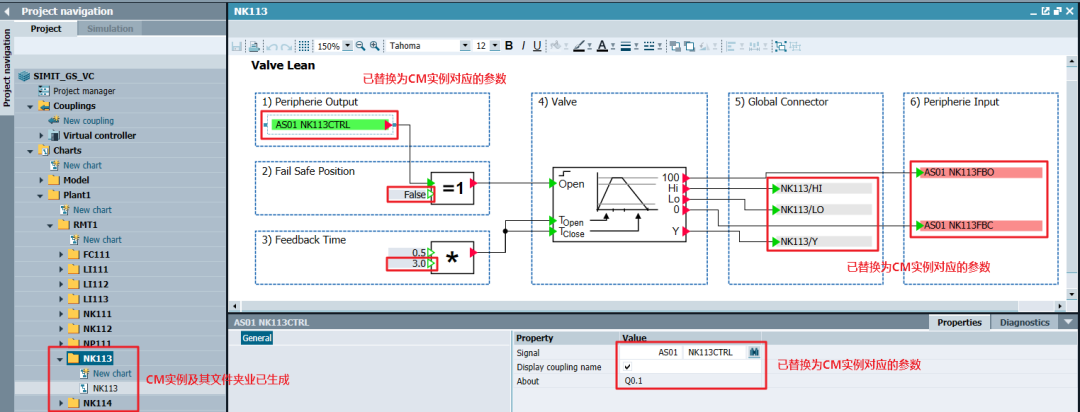The width and height of the screenshot is (1080, 412).
Task: Click New coupling link under Couplings
Action: [x=88, y=121]
